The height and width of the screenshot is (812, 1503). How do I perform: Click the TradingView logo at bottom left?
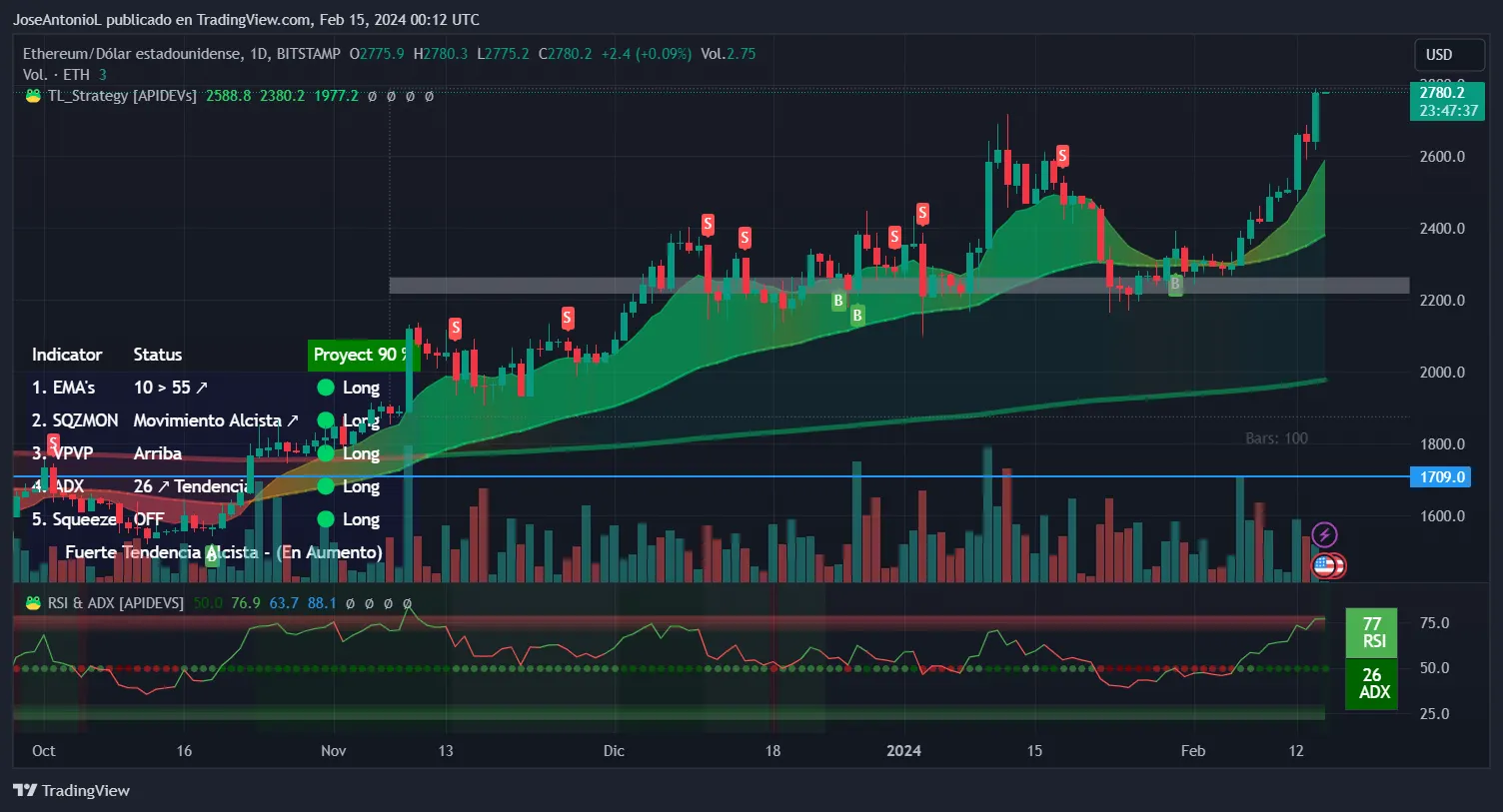72,790
